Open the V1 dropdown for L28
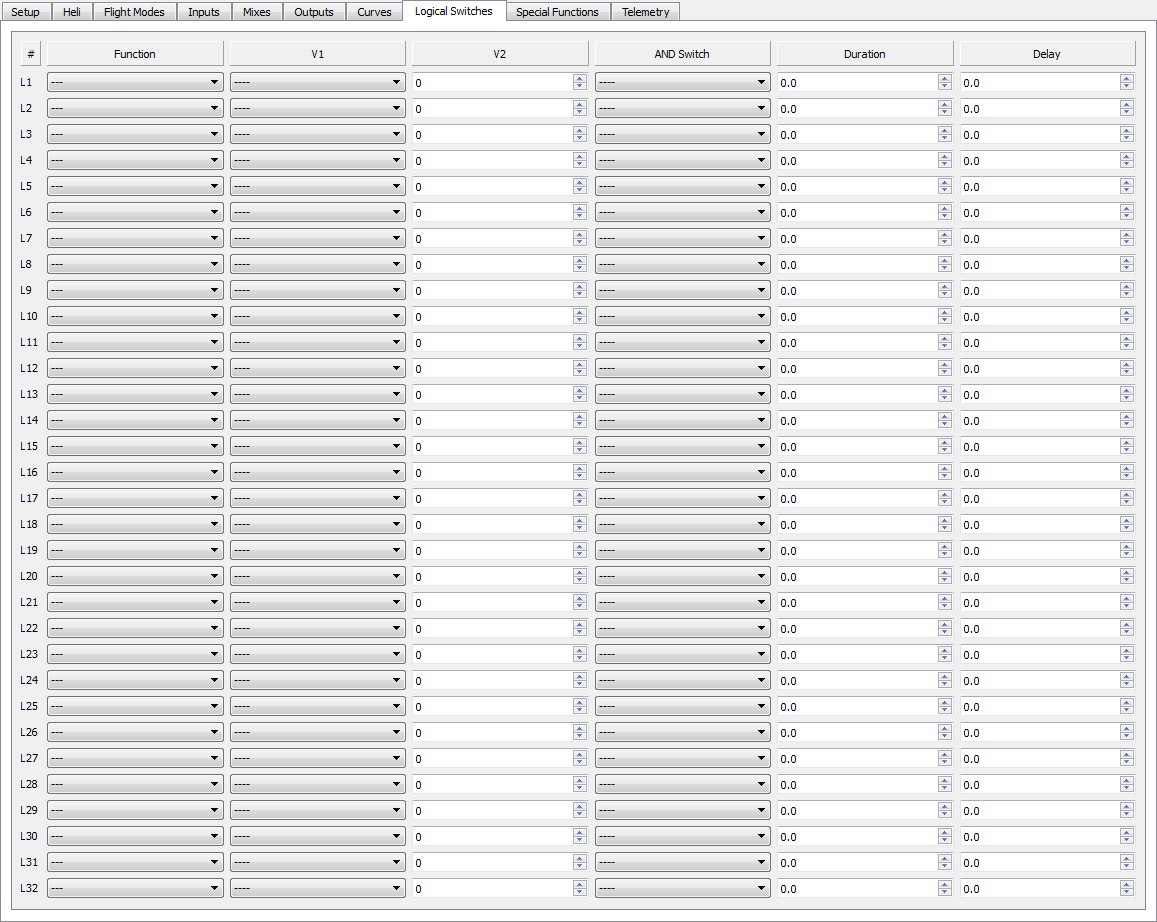The width and height of the screenshot is (1157, 922). click(317, 785)
